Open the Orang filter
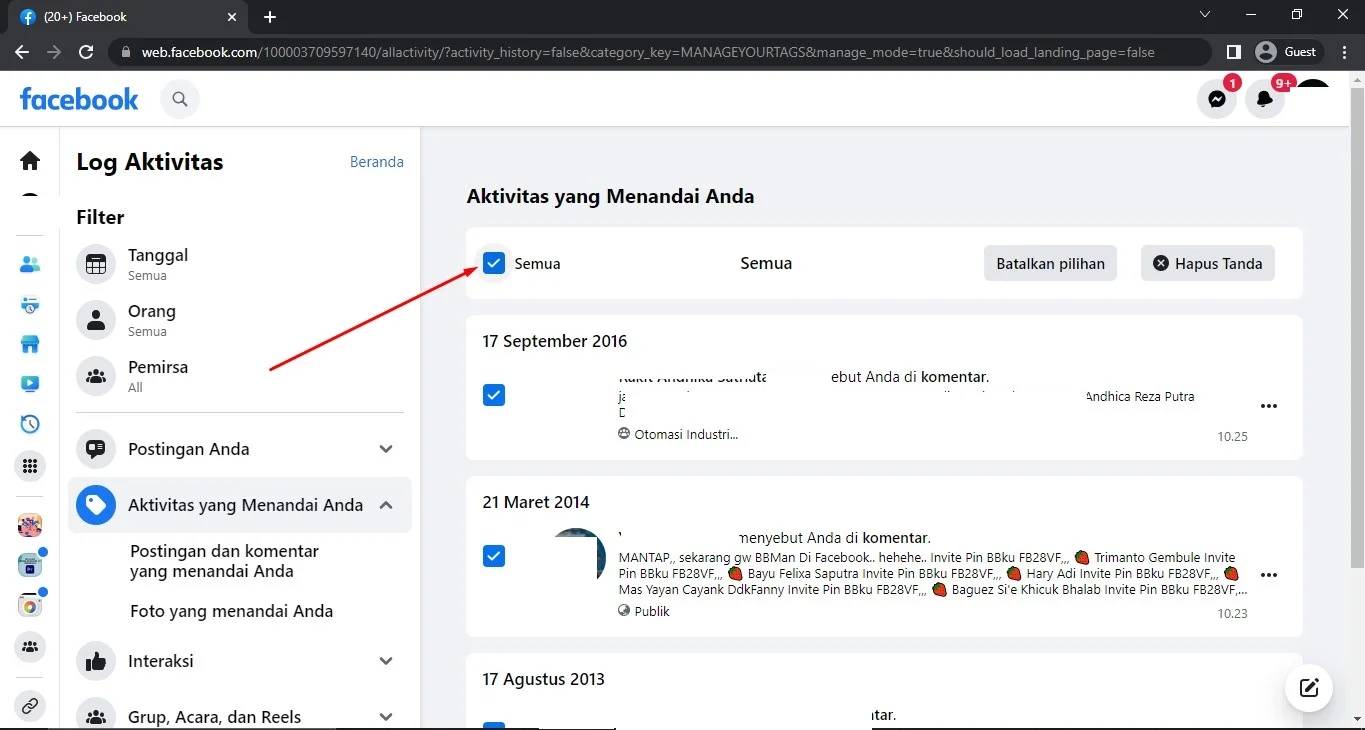This screenshot has height=730, width=1365. (240, 320)
